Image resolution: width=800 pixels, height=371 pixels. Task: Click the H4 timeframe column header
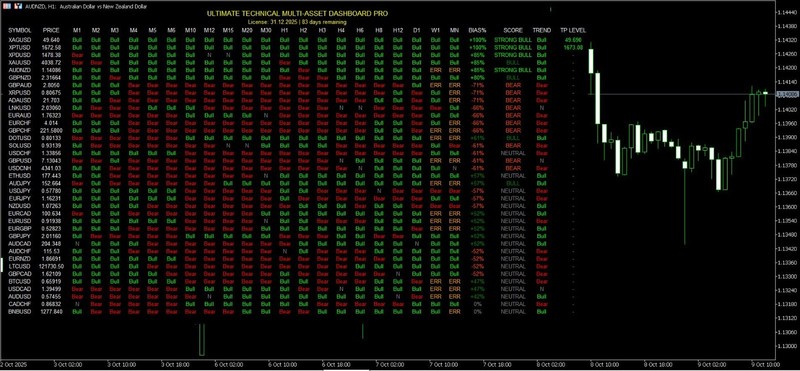click(x=341, y=31)
